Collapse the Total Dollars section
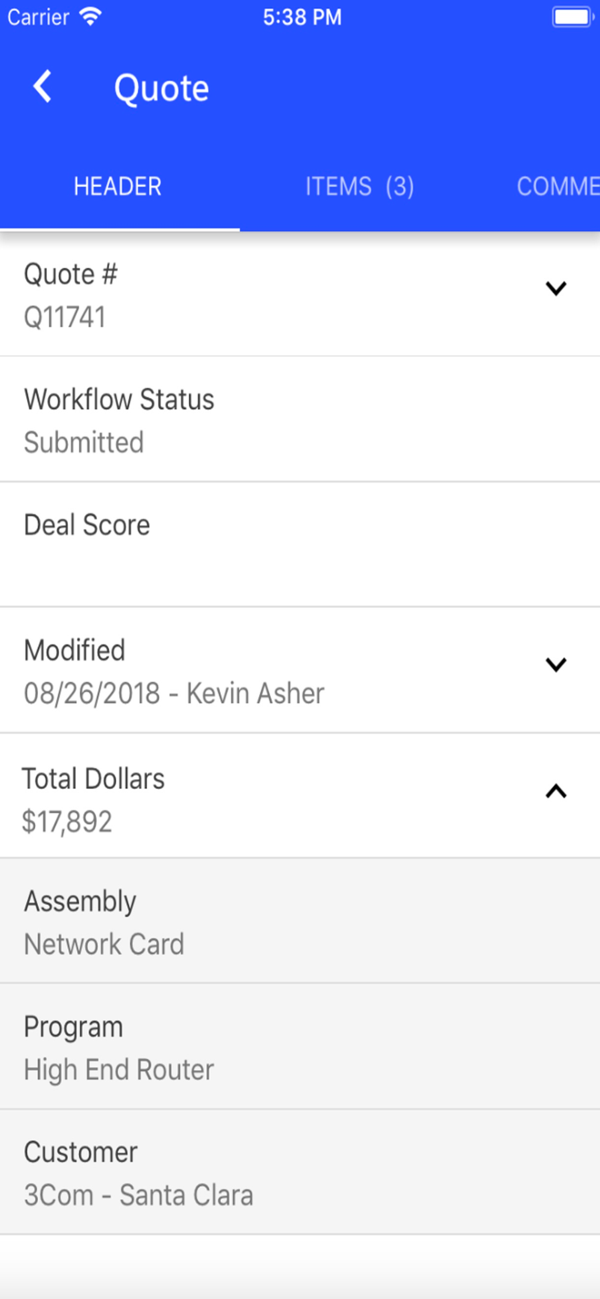This screenshot has height=1299, width=600. point(556,792)
